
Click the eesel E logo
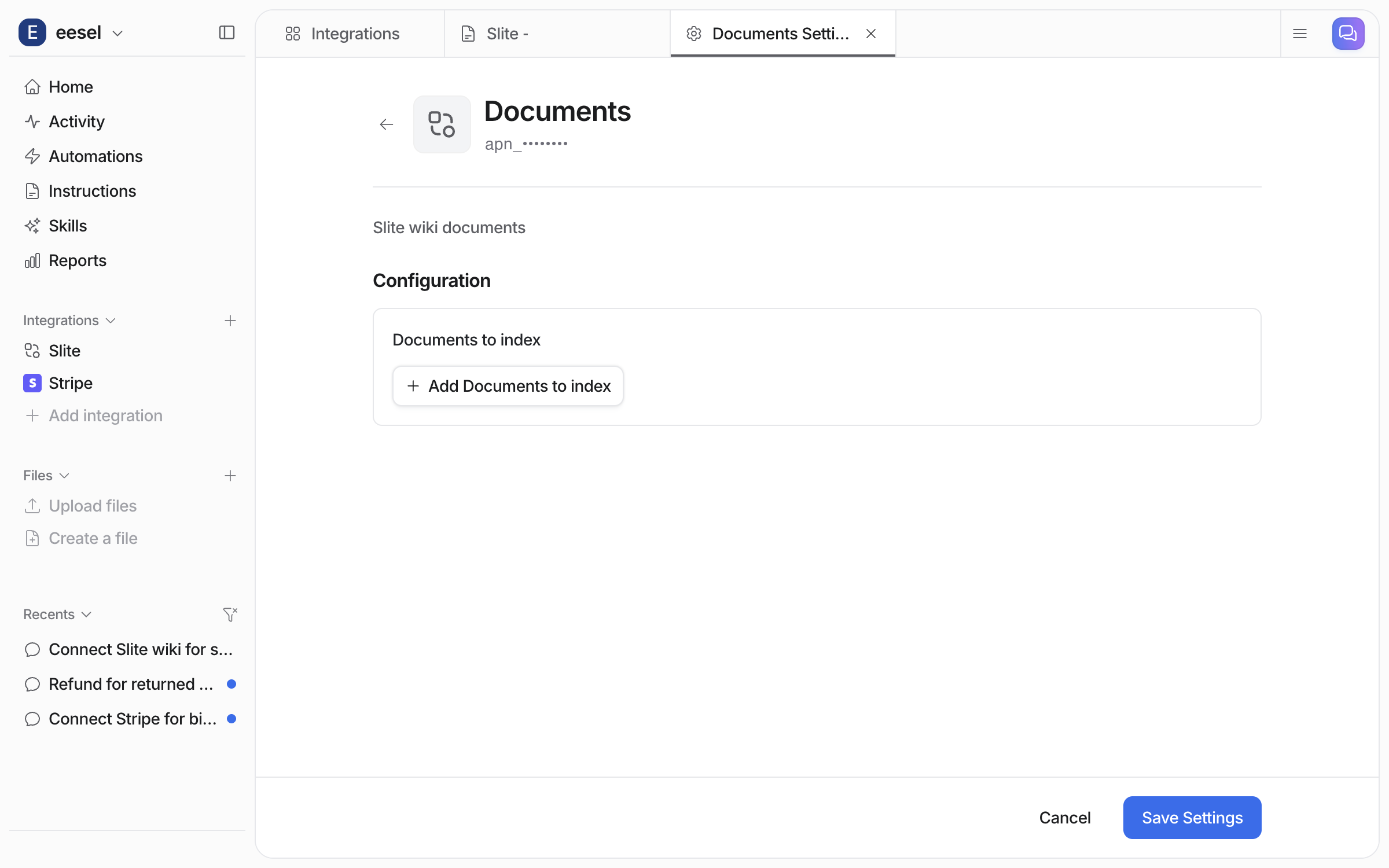click(32, 32)
